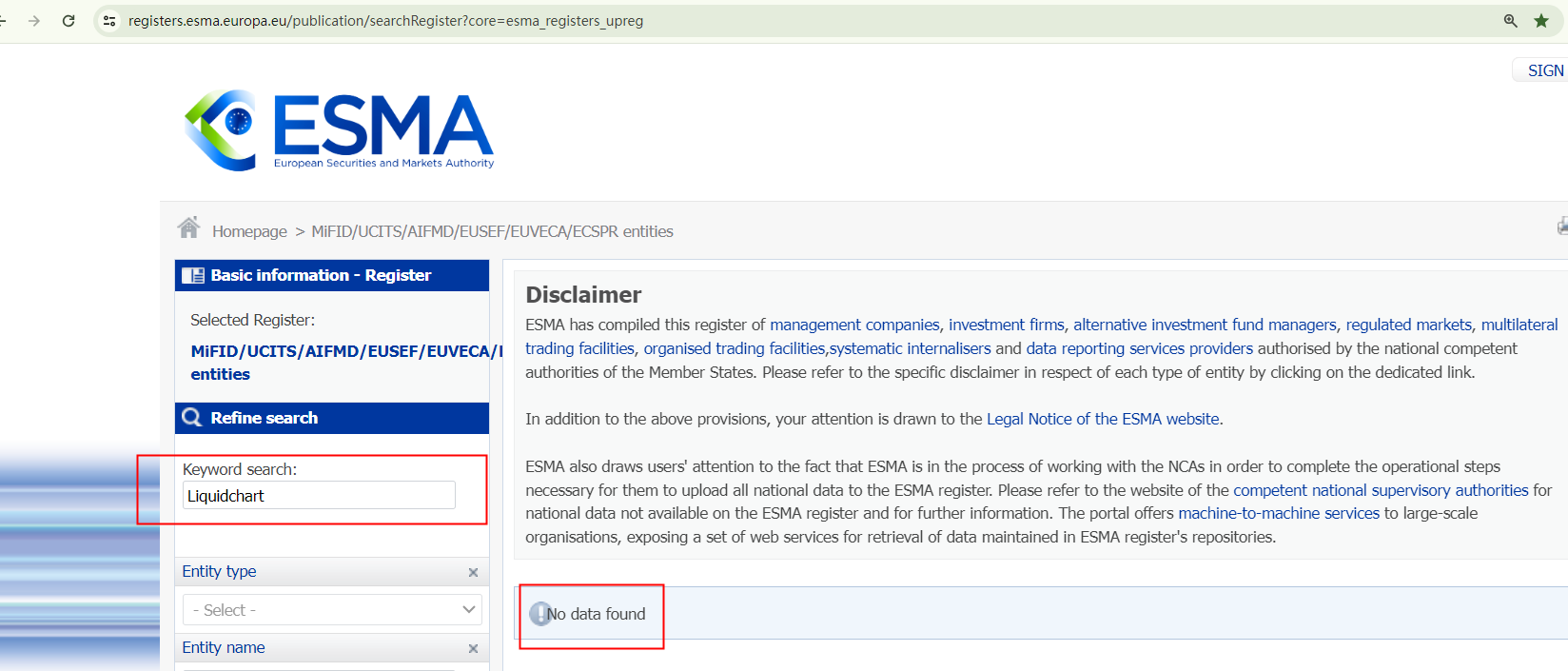Click the ESMA logo

[x=339, y=130]
